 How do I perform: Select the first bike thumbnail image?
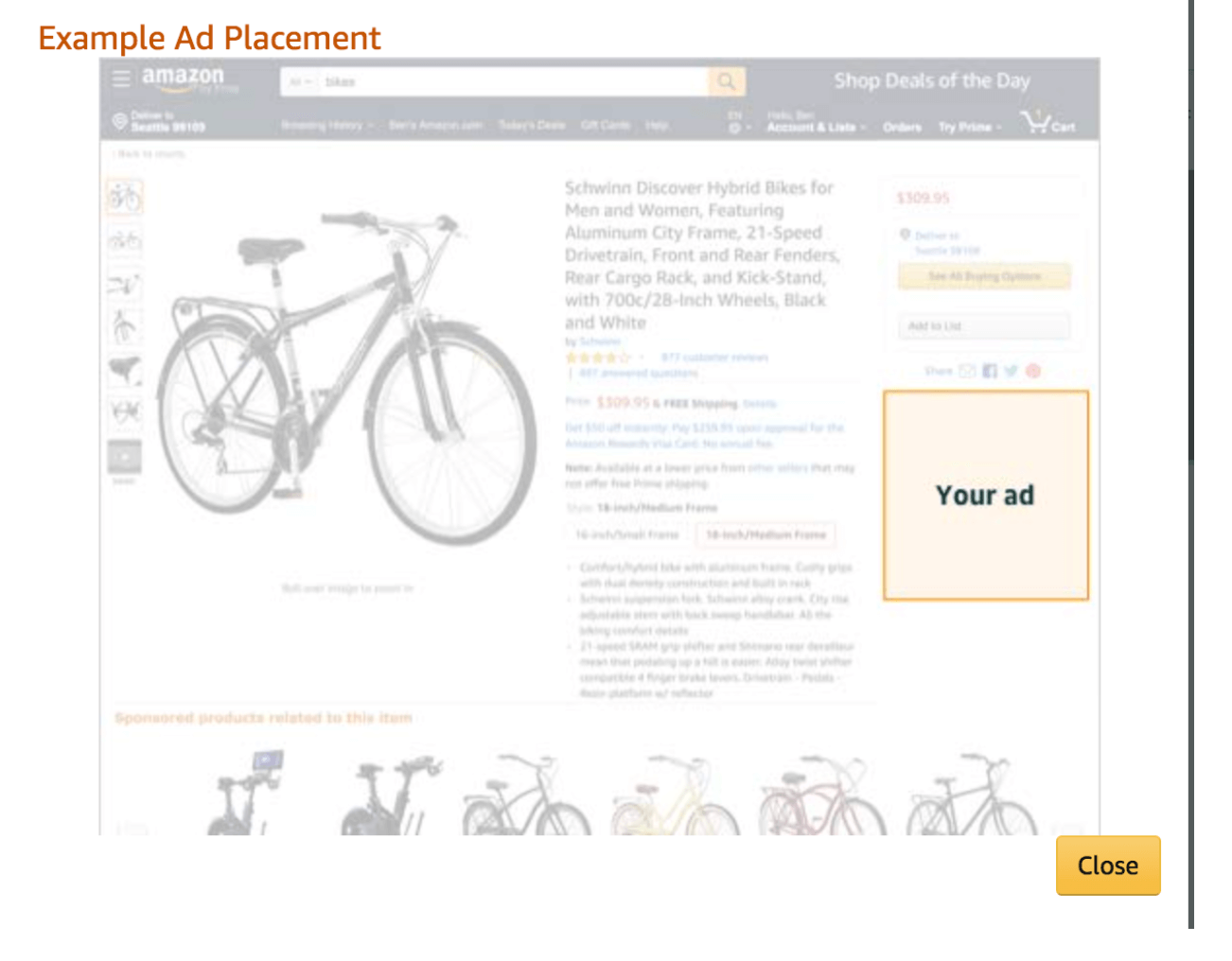point(124,197)
